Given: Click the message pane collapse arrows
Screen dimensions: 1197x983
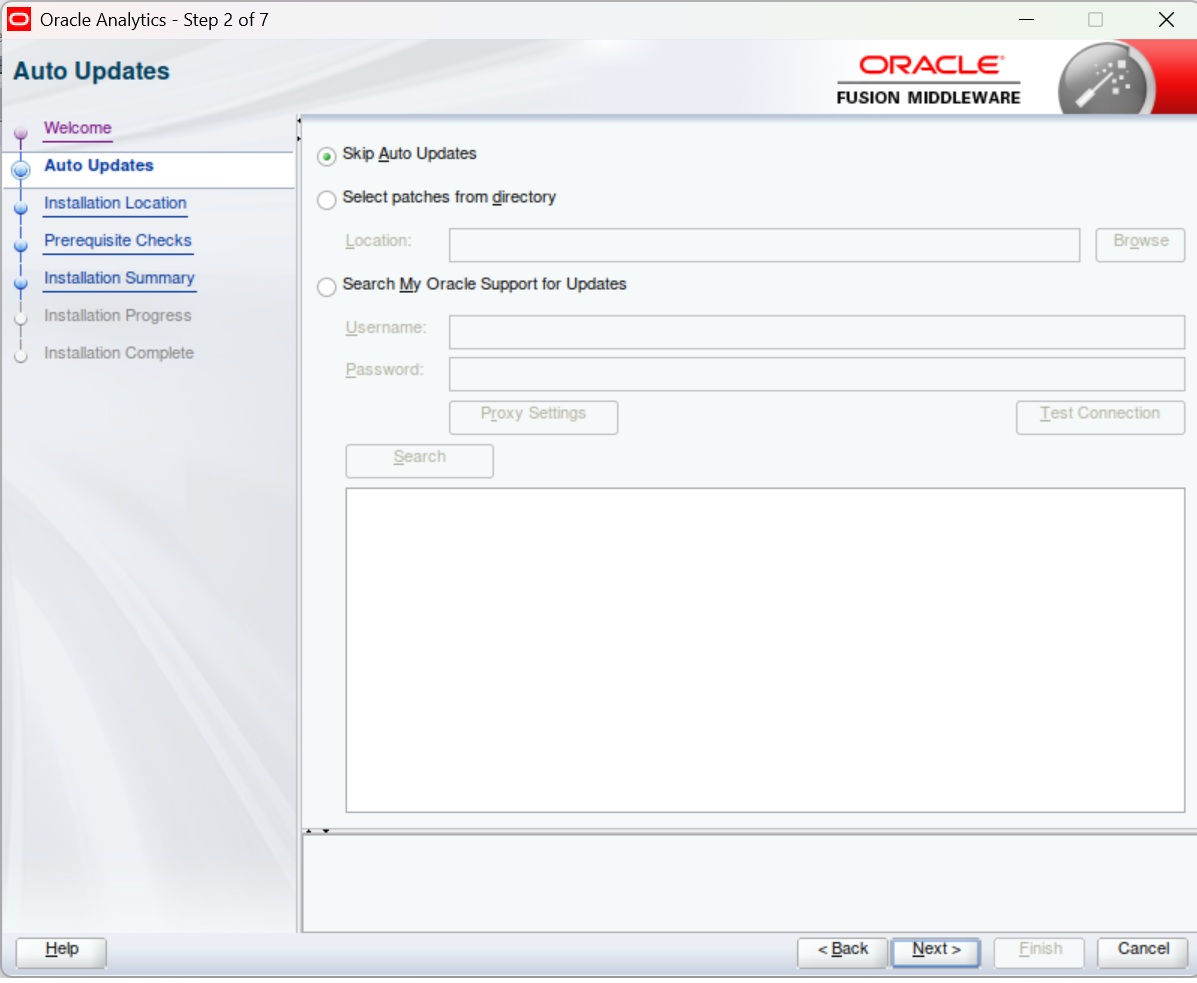Looking at the screenshot, I should (x=317, y=831).
